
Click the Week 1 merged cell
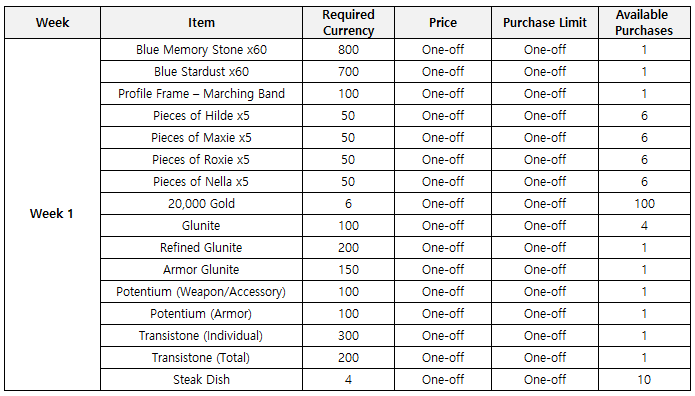click(52, 214)
